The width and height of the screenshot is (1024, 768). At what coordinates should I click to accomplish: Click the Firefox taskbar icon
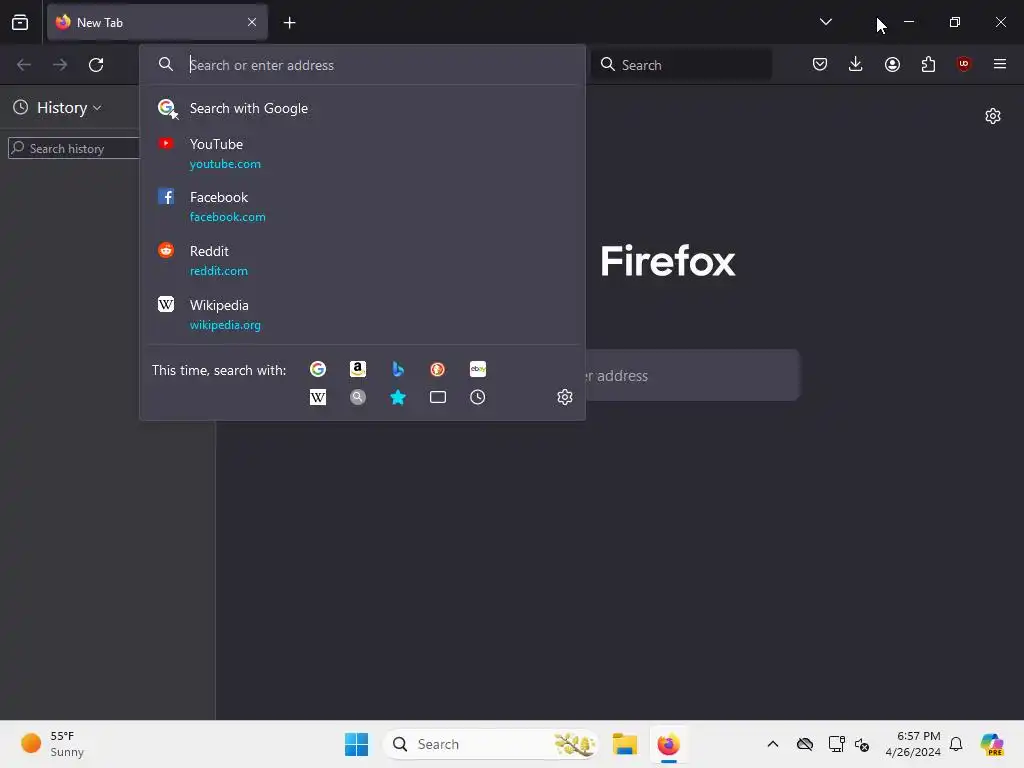coord(668,744)
